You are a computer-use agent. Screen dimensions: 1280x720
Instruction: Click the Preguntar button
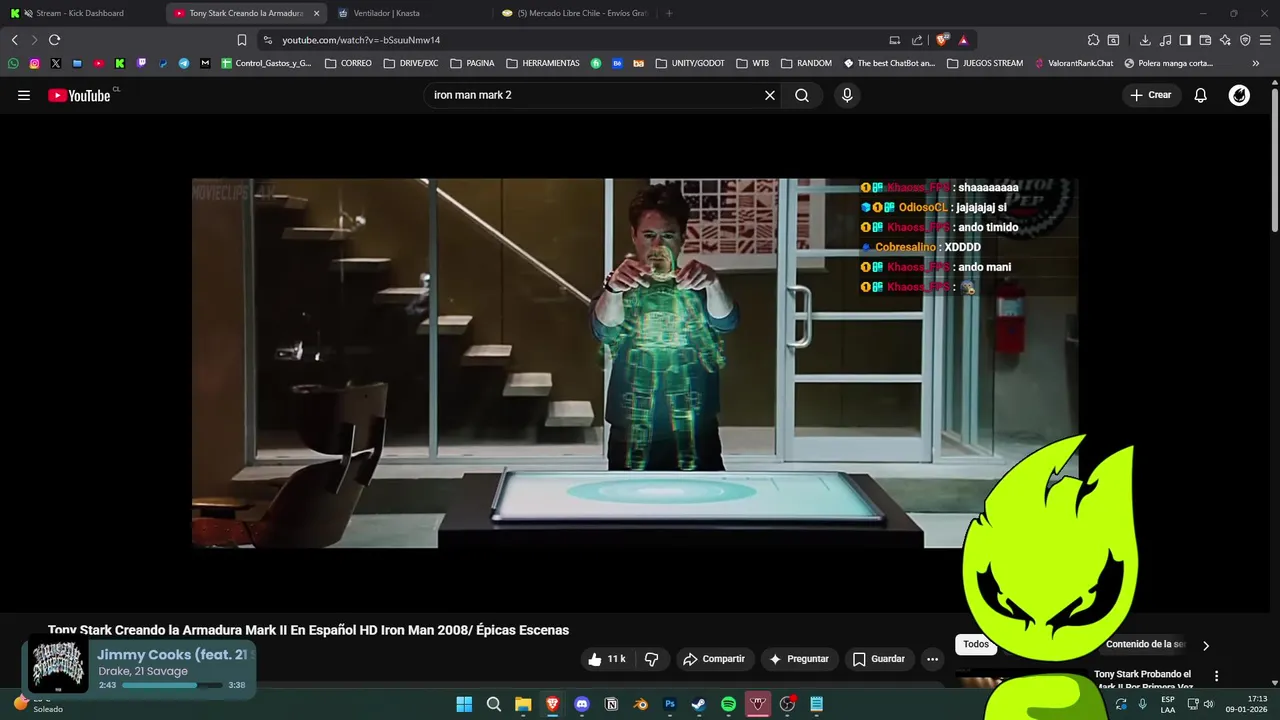(799, 659)
